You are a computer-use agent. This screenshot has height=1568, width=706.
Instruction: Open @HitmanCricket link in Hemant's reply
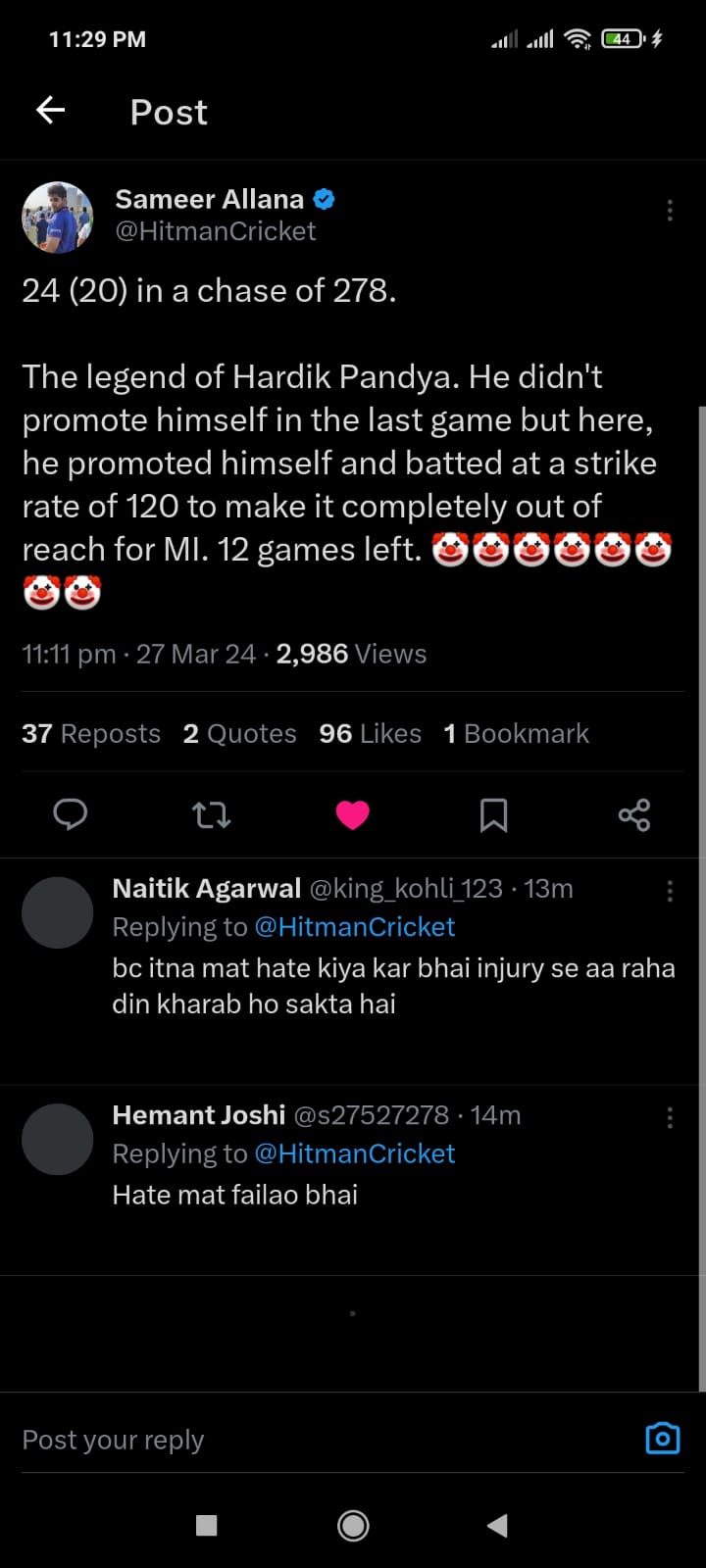(355, 1153)
